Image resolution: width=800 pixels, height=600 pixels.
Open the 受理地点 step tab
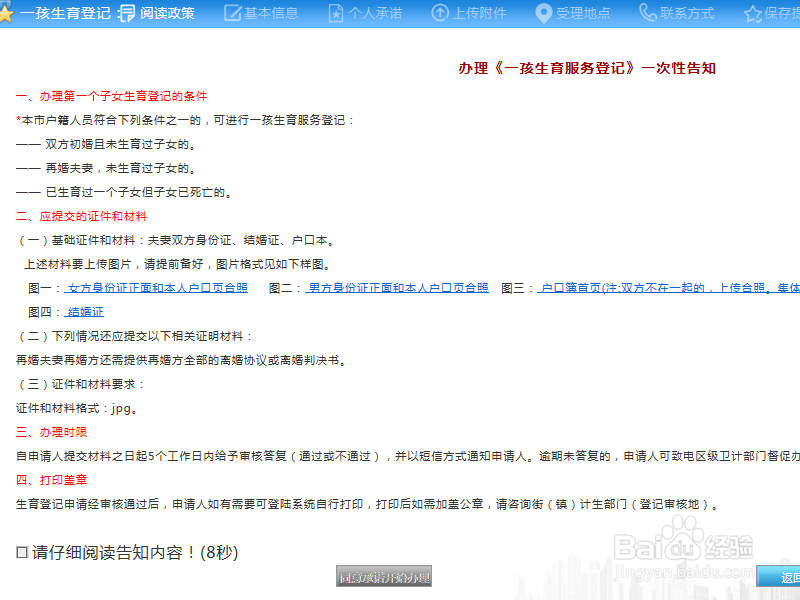[x=583, y=13]
